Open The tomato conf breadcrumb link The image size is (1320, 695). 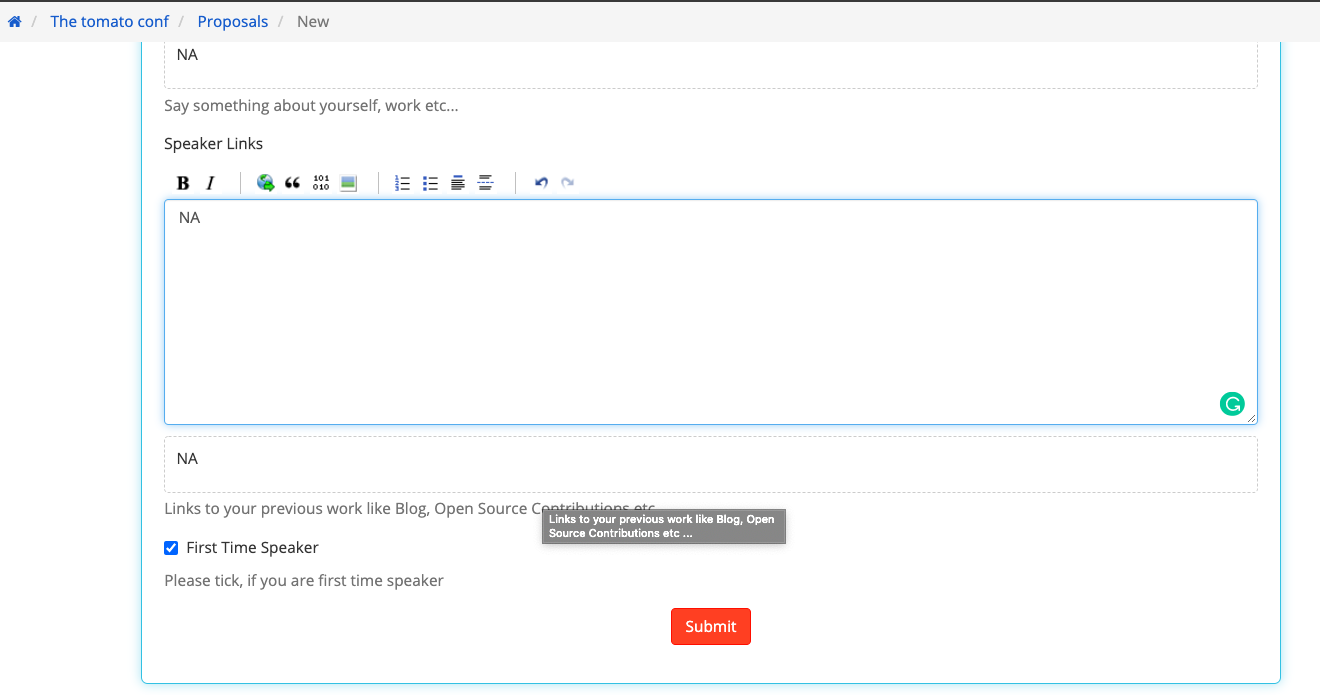point(110,21)
